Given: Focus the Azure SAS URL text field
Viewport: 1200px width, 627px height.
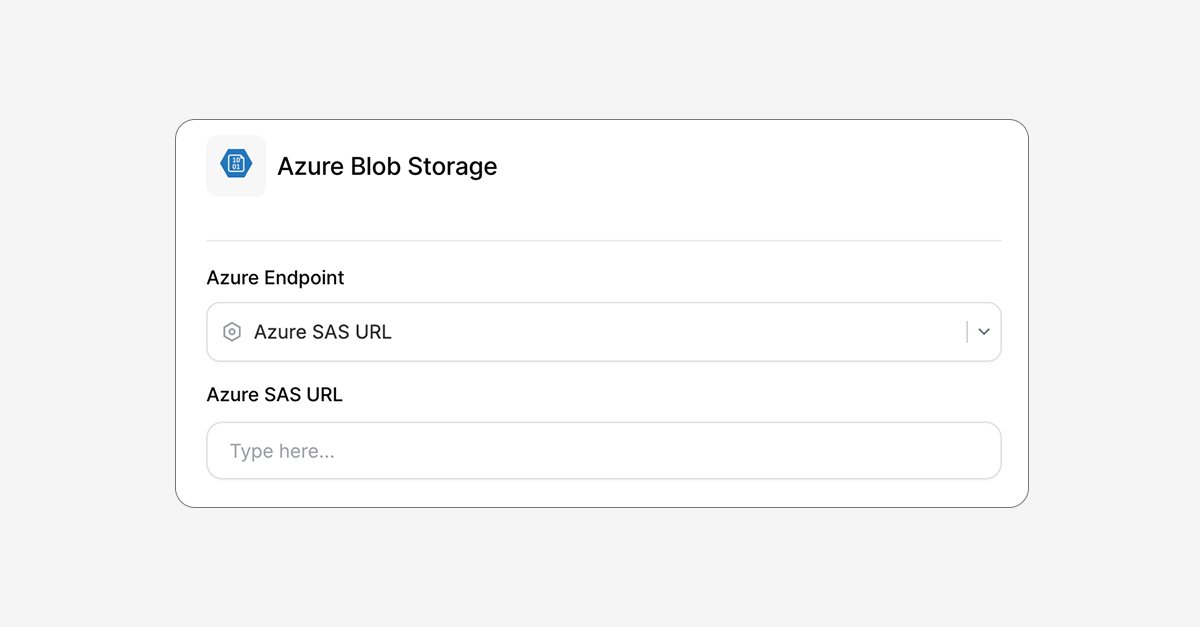Looking at the screenshot, I should [x=604, y=450].
